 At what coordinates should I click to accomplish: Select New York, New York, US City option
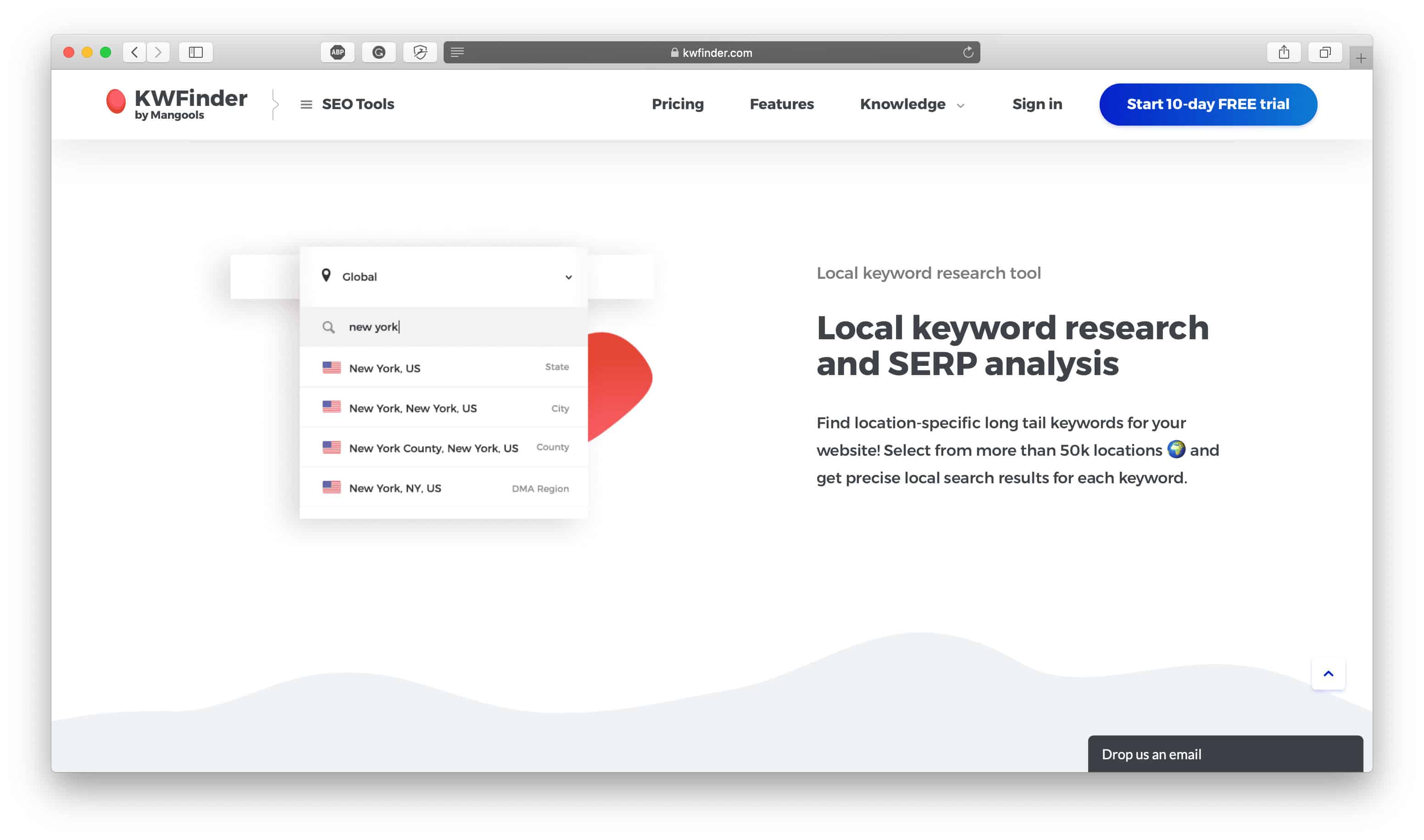click(x=443, y=408)
